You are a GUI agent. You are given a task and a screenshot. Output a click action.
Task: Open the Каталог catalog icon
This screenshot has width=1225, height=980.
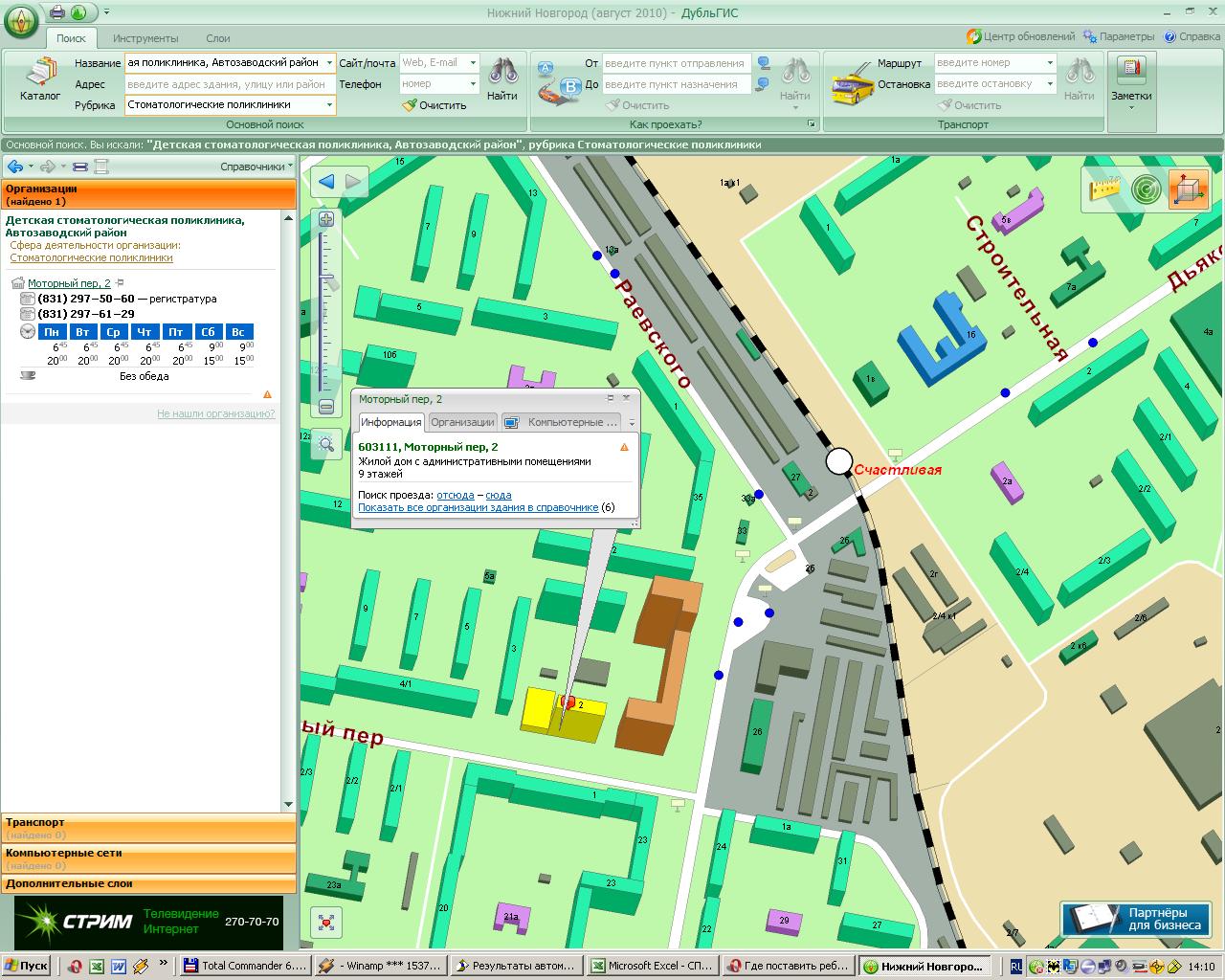[40, 79]
